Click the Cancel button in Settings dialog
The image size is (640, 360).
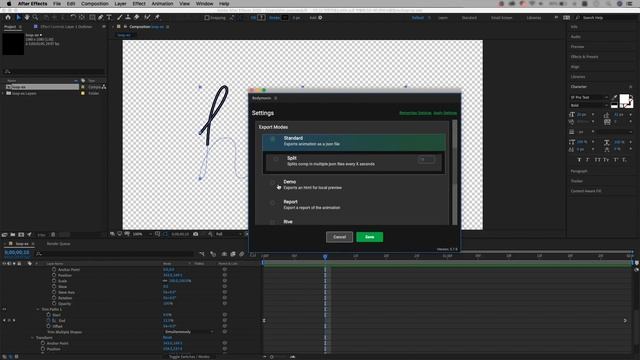[339, 237]
